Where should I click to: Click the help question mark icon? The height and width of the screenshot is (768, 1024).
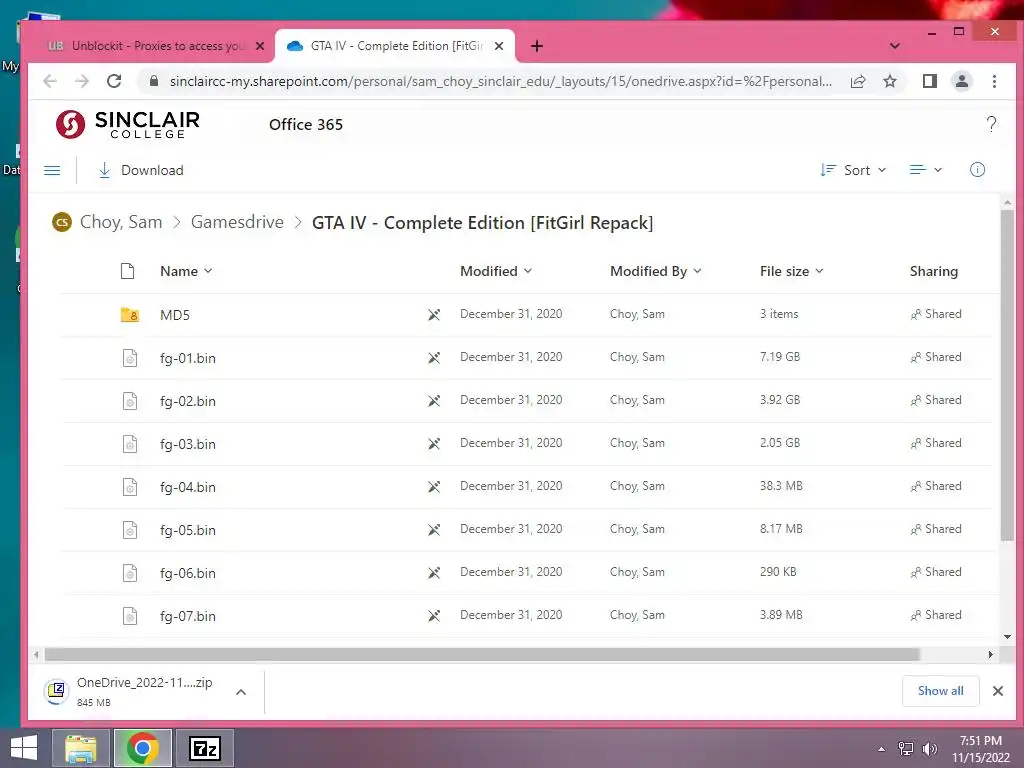click(x=991, y=124)
